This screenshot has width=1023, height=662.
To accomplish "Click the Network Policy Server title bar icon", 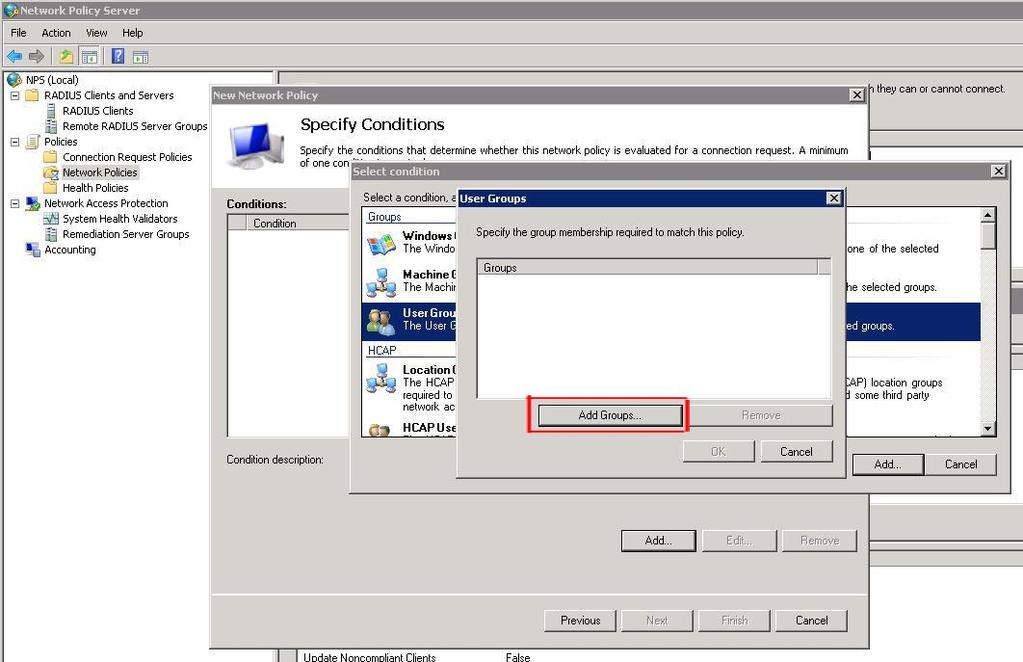I will [10, 10].
